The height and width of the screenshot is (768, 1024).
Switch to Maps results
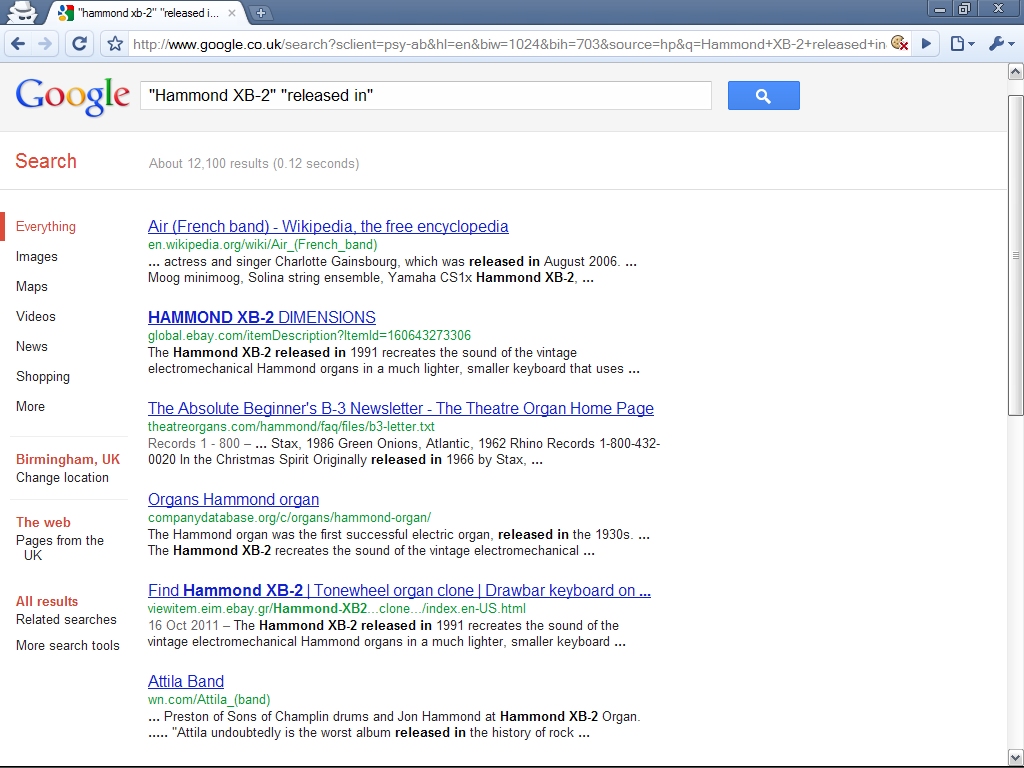(x=31, y=287)
